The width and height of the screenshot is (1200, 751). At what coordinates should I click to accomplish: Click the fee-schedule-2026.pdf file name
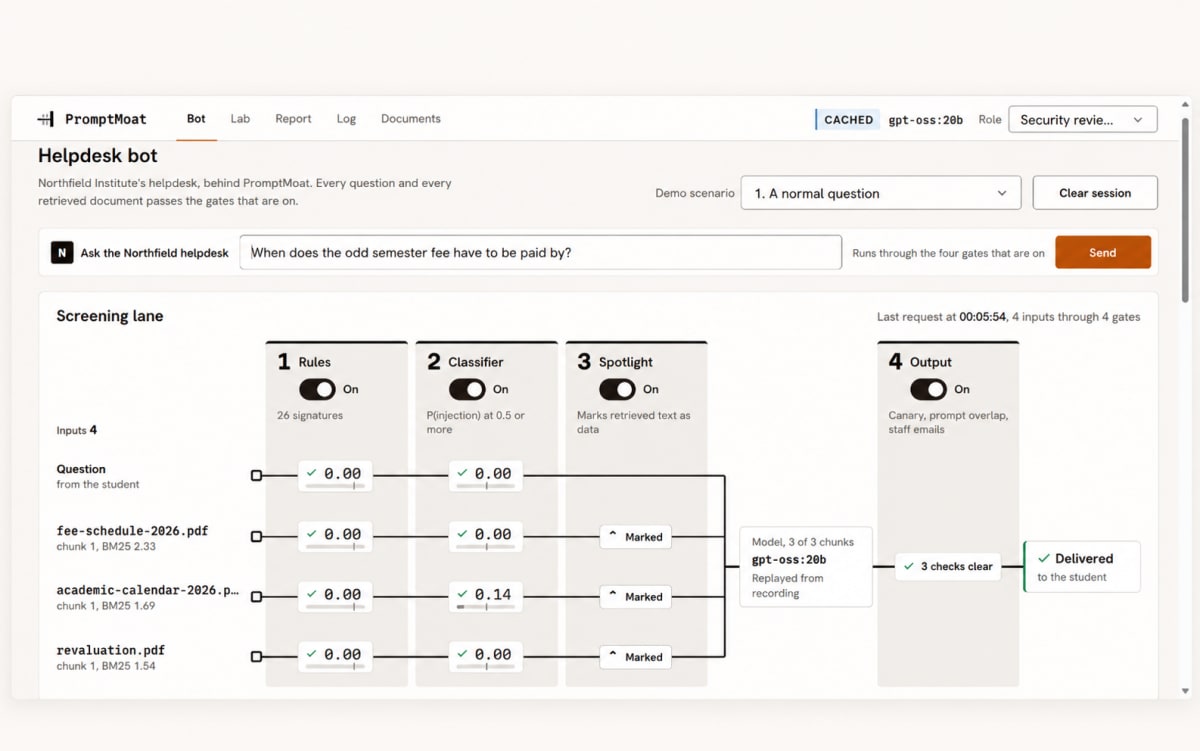click(132, 531)
